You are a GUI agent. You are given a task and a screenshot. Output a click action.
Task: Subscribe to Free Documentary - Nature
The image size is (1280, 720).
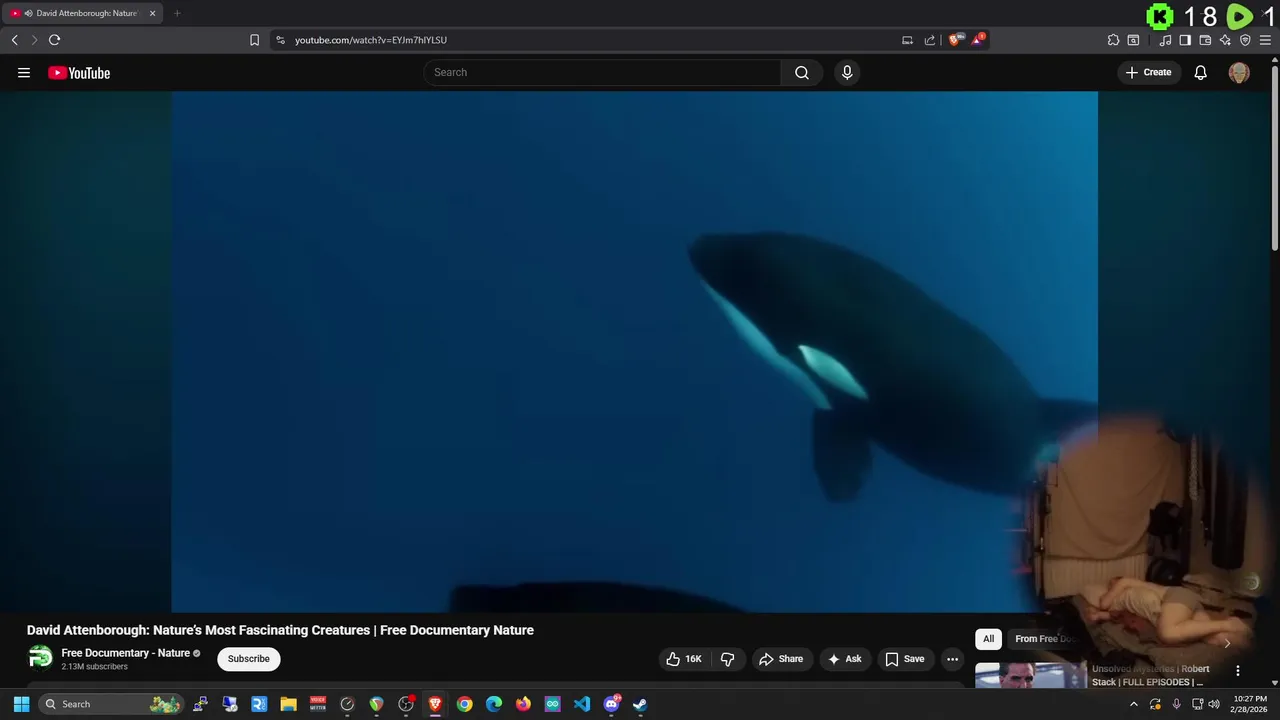click(249, 659)
